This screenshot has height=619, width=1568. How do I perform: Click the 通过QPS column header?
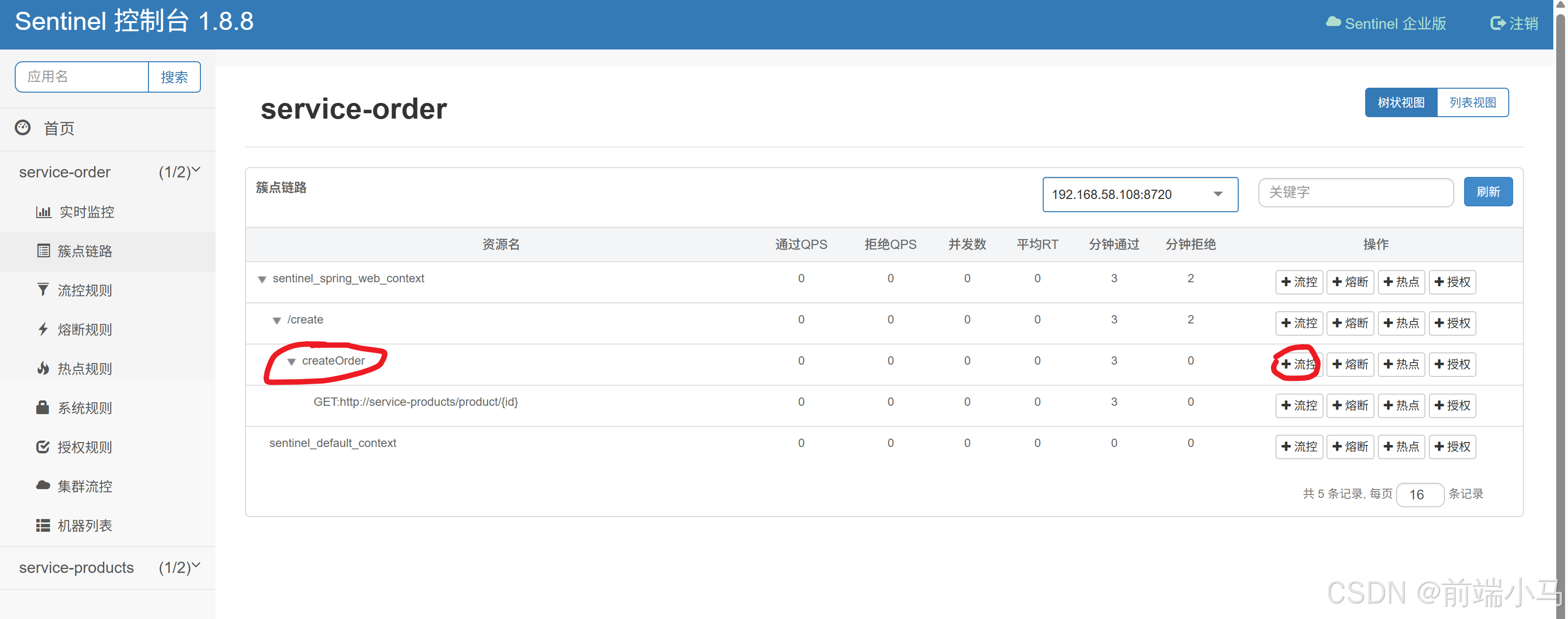tap(801, 245)
